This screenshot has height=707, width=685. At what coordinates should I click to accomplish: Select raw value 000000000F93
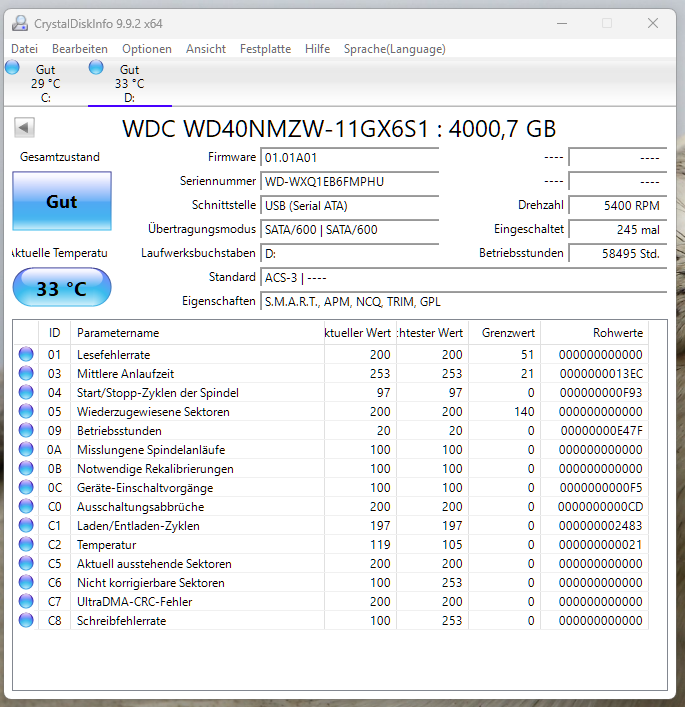pyautogui.click(x=601, y=393)
